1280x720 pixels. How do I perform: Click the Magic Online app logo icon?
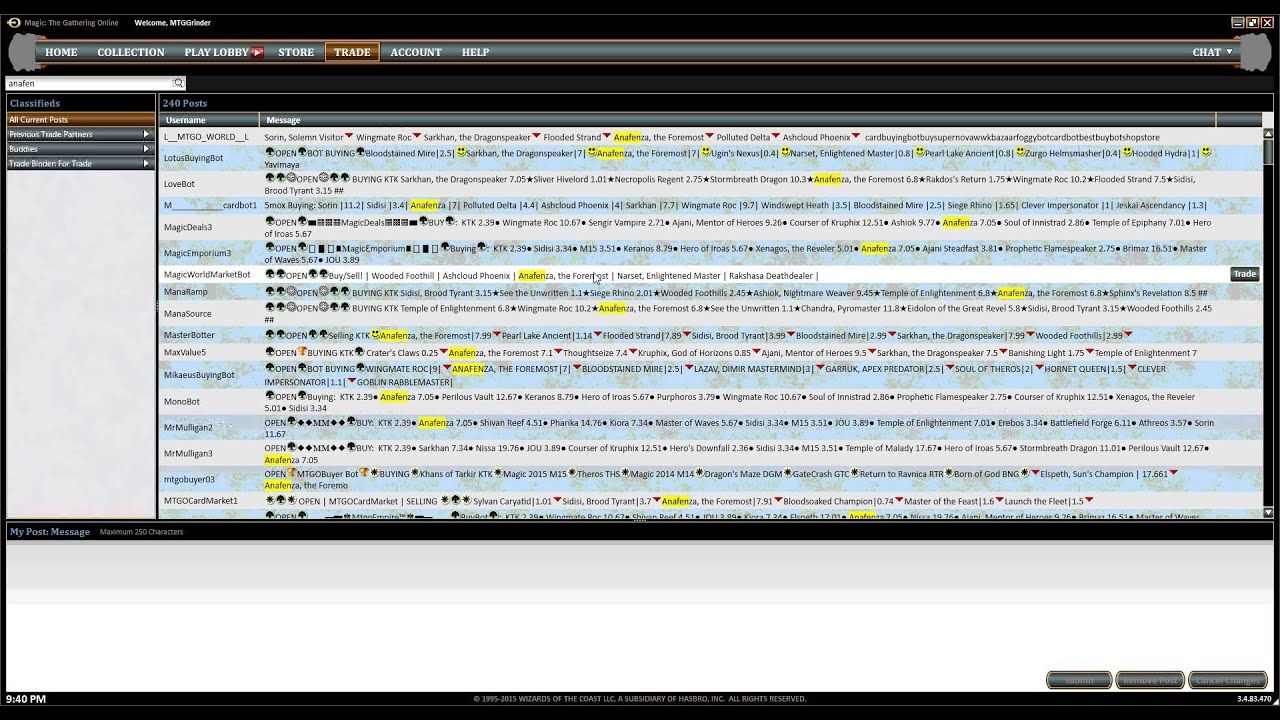click(x=12, y=22)
